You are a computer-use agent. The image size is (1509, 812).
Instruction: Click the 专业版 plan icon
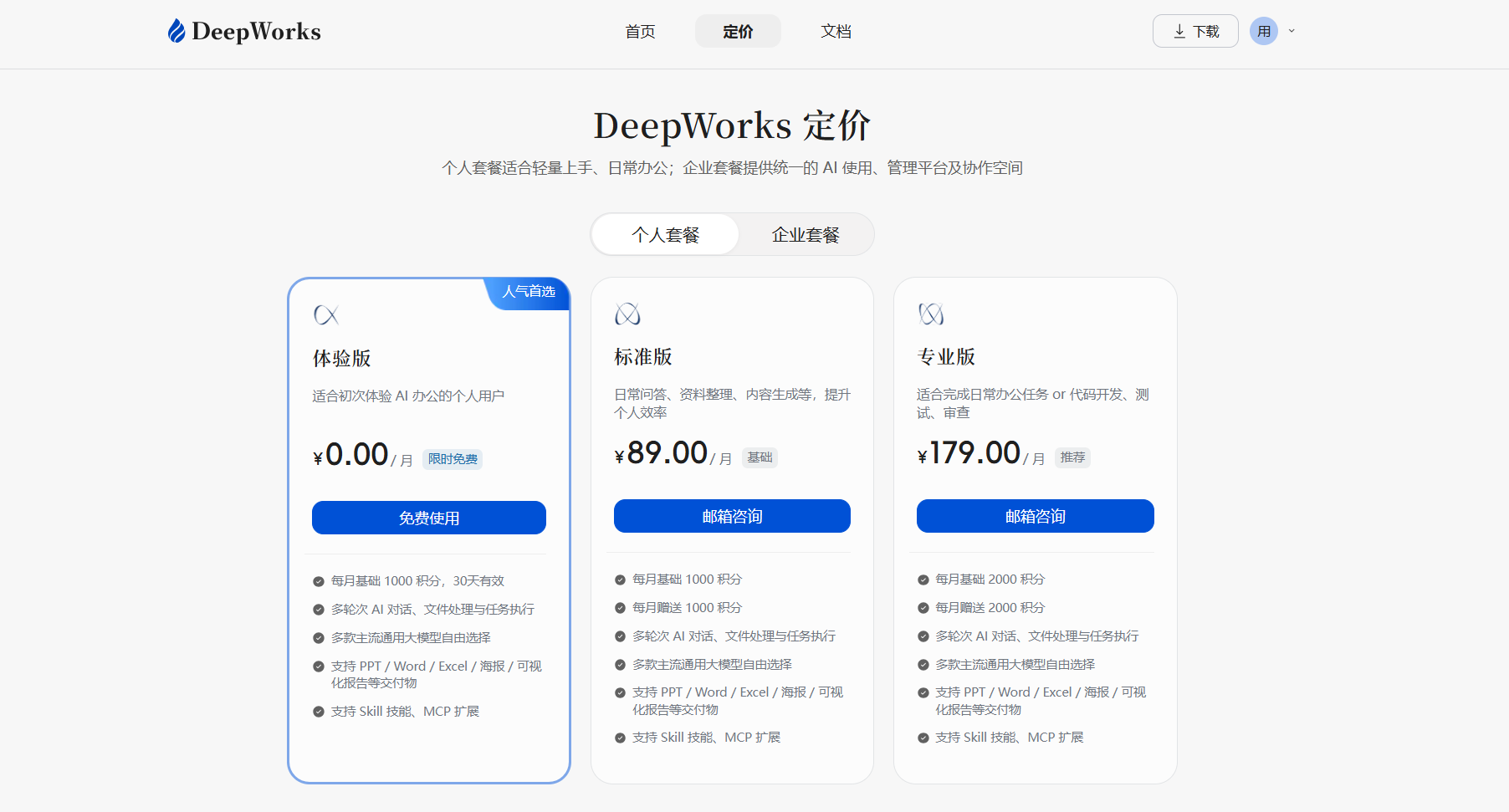931,314
